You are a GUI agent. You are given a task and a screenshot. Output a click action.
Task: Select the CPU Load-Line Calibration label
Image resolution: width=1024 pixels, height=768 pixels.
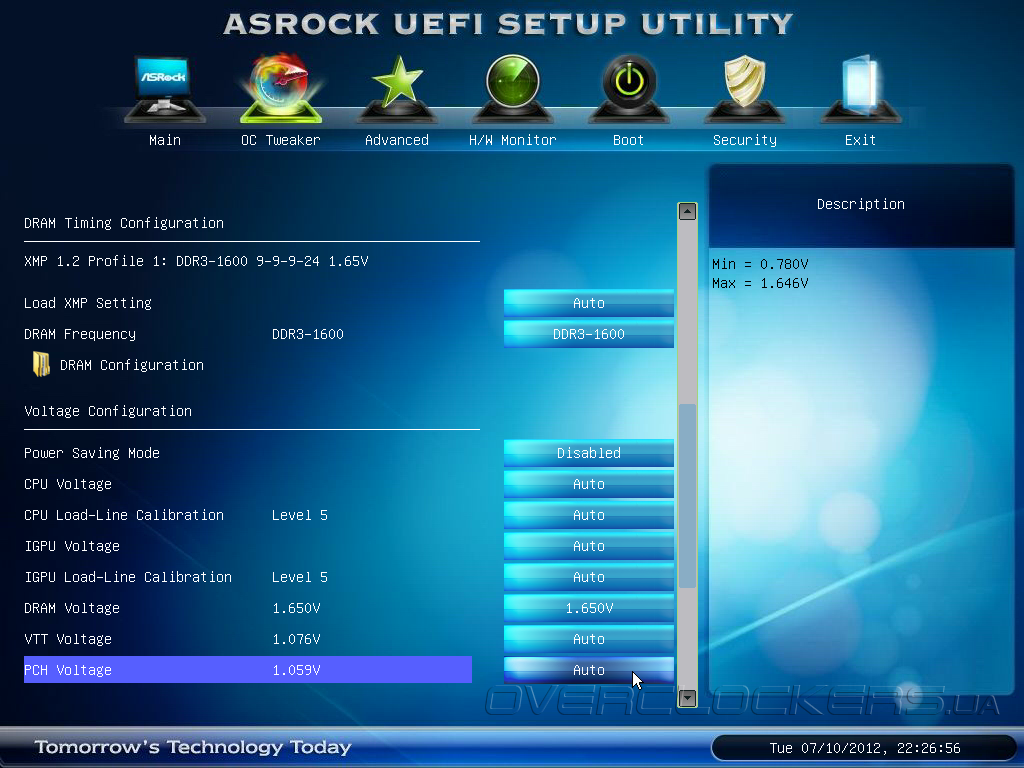tap(124, 515)
